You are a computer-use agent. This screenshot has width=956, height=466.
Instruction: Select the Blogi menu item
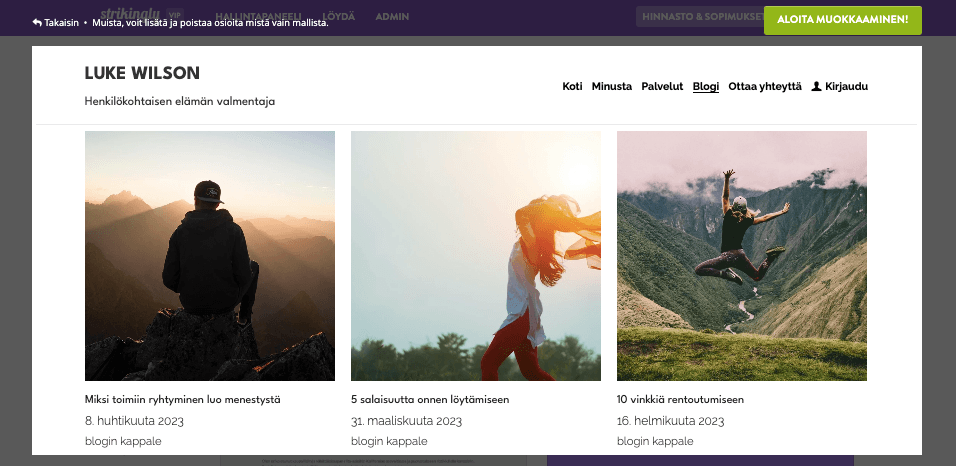click(705, 87)
